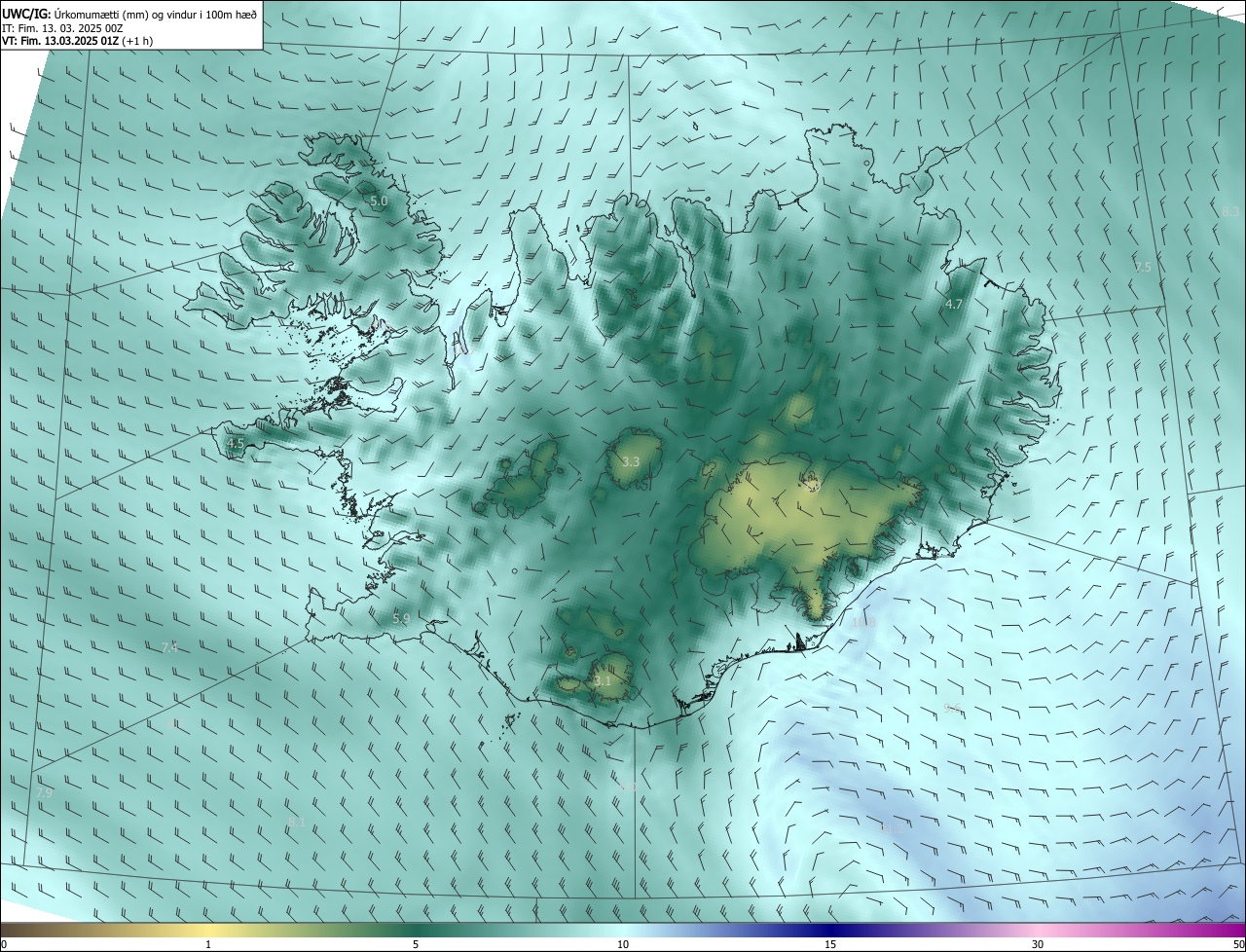This screenshot has width=1246, height=952.
Task: Click the 4.5 value on the map
Action: pos(235,443)
